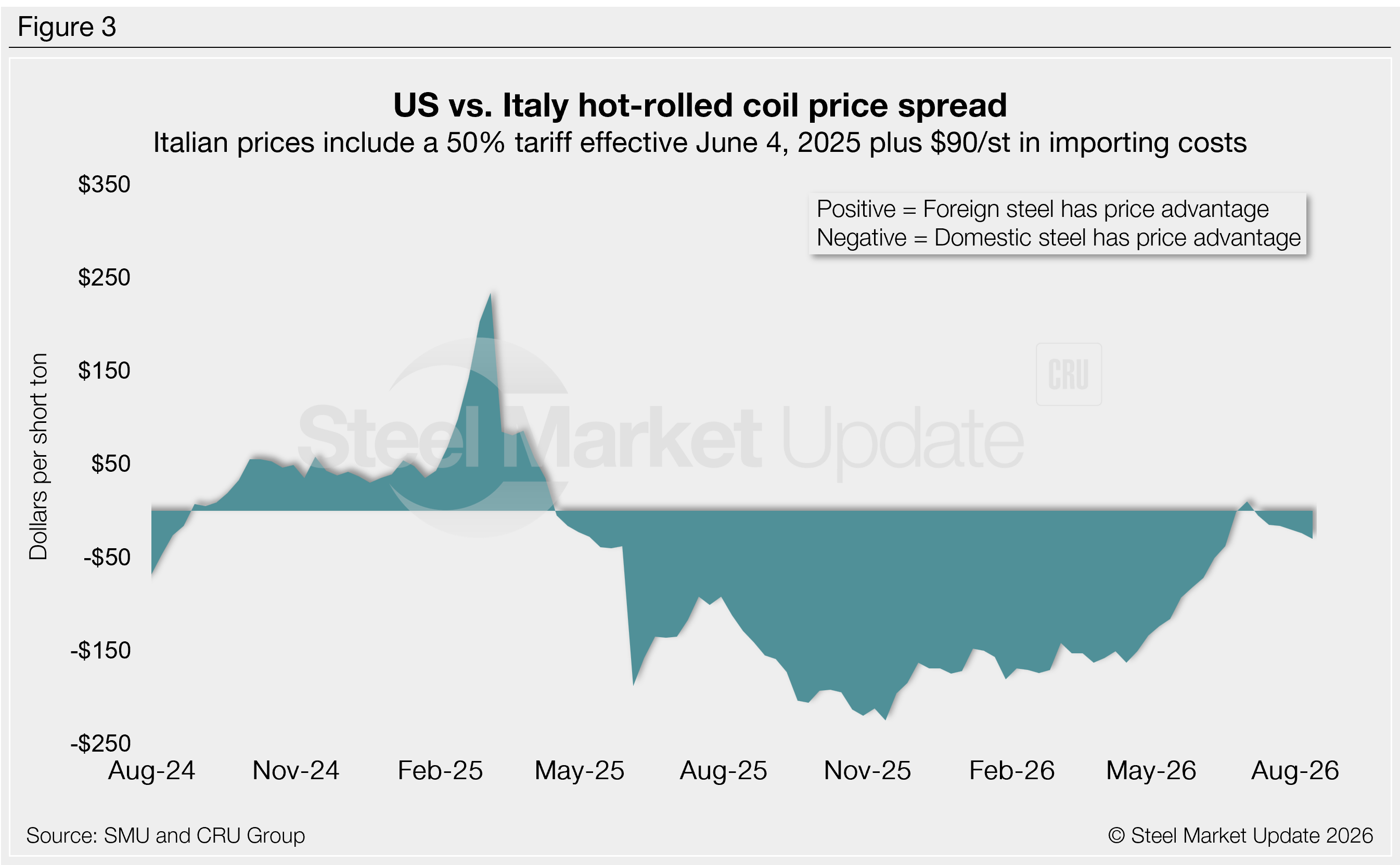Click the Steel Market Update 2026 copyright
The image size is (1400, 865).
coord(1240,835)
